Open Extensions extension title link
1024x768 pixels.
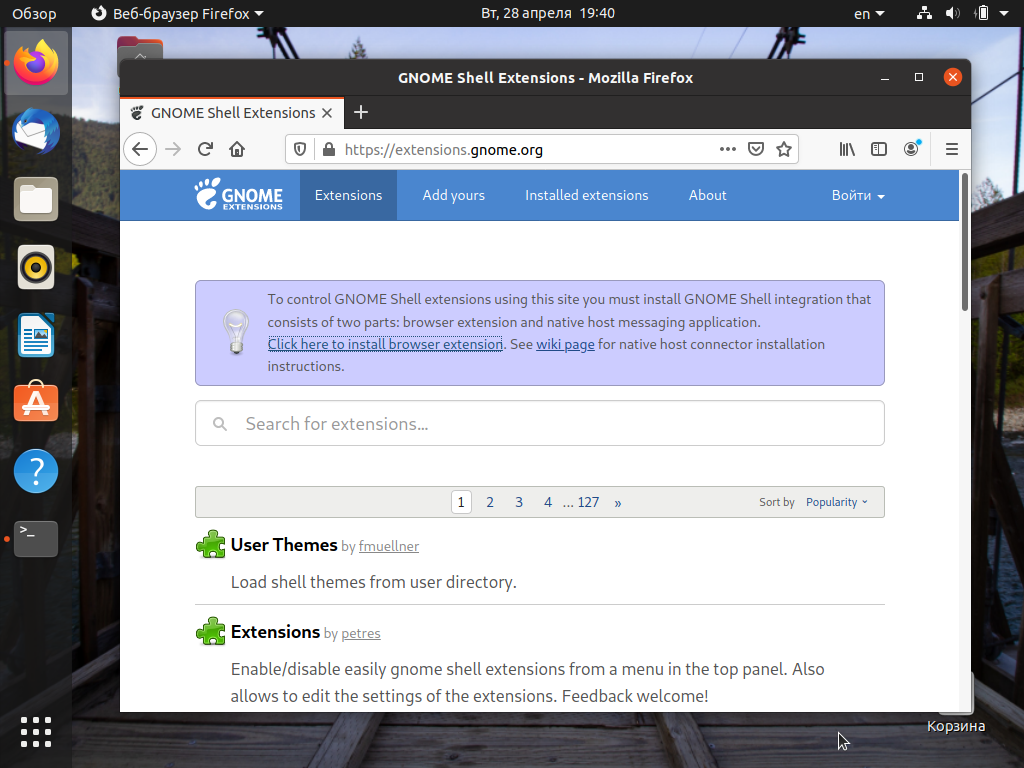276,632
